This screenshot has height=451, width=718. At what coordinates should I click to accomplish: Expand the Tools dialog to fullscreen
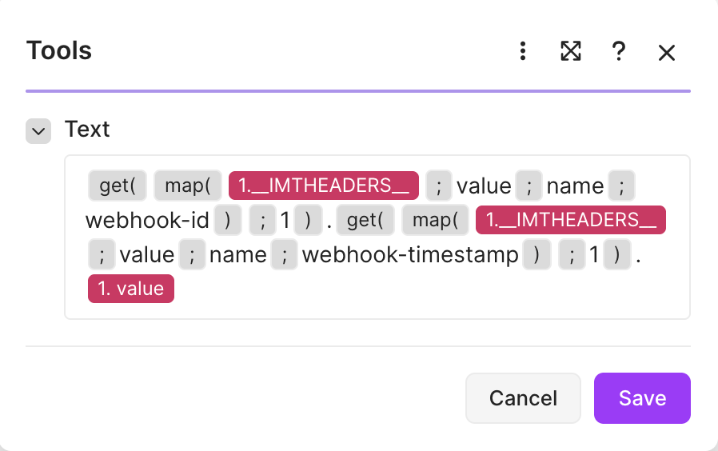571,51
